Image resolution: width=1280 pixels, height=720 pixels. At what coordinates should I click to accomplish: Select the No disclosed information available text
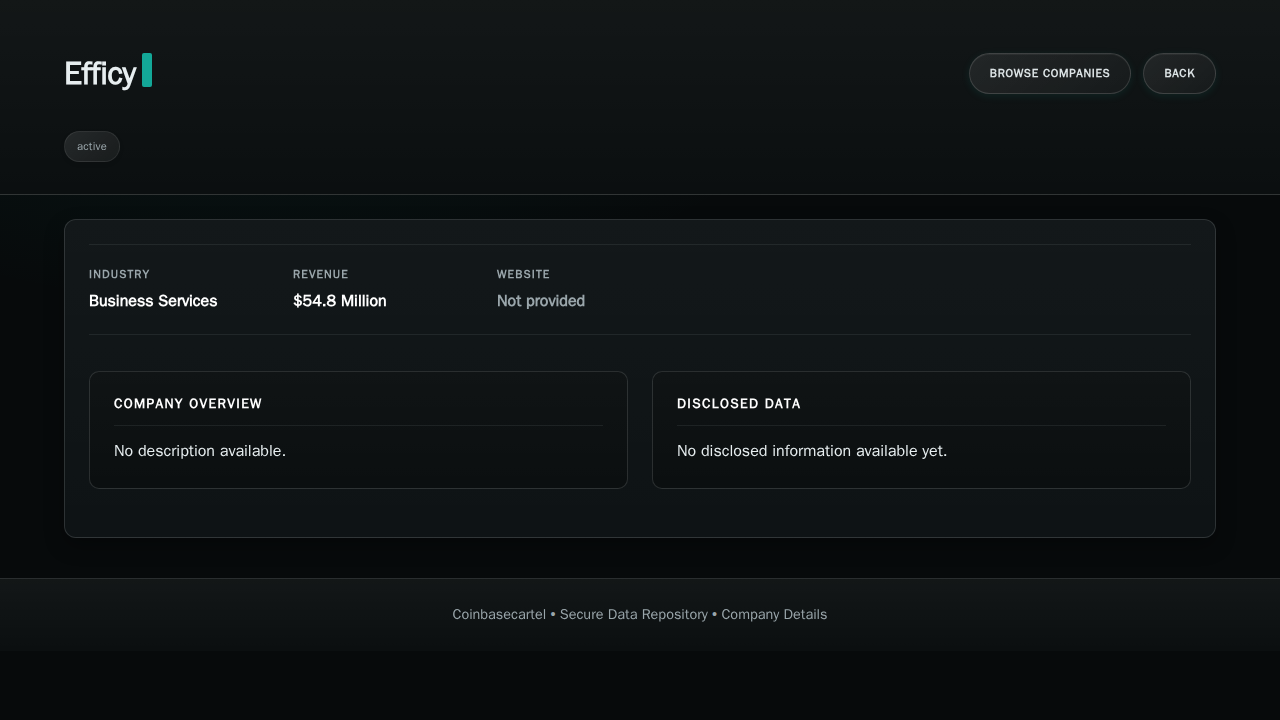pos(811,451)
